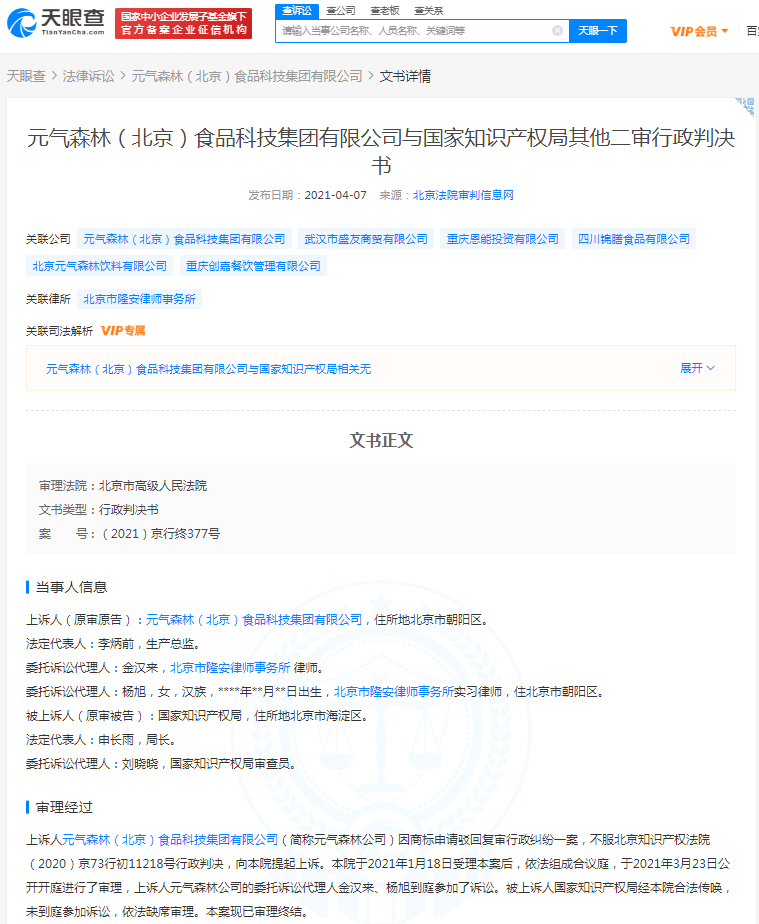Open related company 重庆创嘉餐饮管理有限公司
759x924 pixels.
(253, 266)
